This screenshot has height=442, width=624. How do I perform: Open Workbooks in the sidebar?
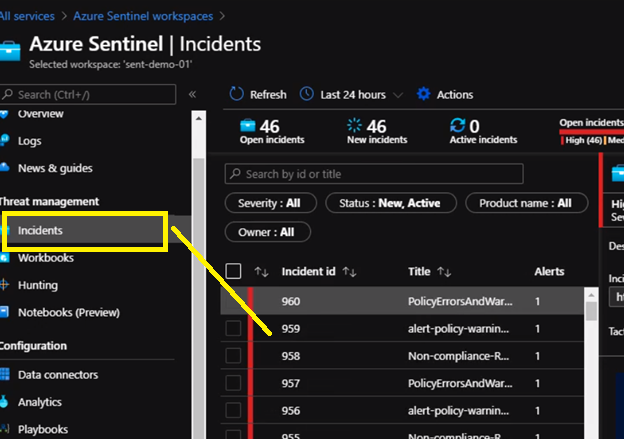click(46, 258)
